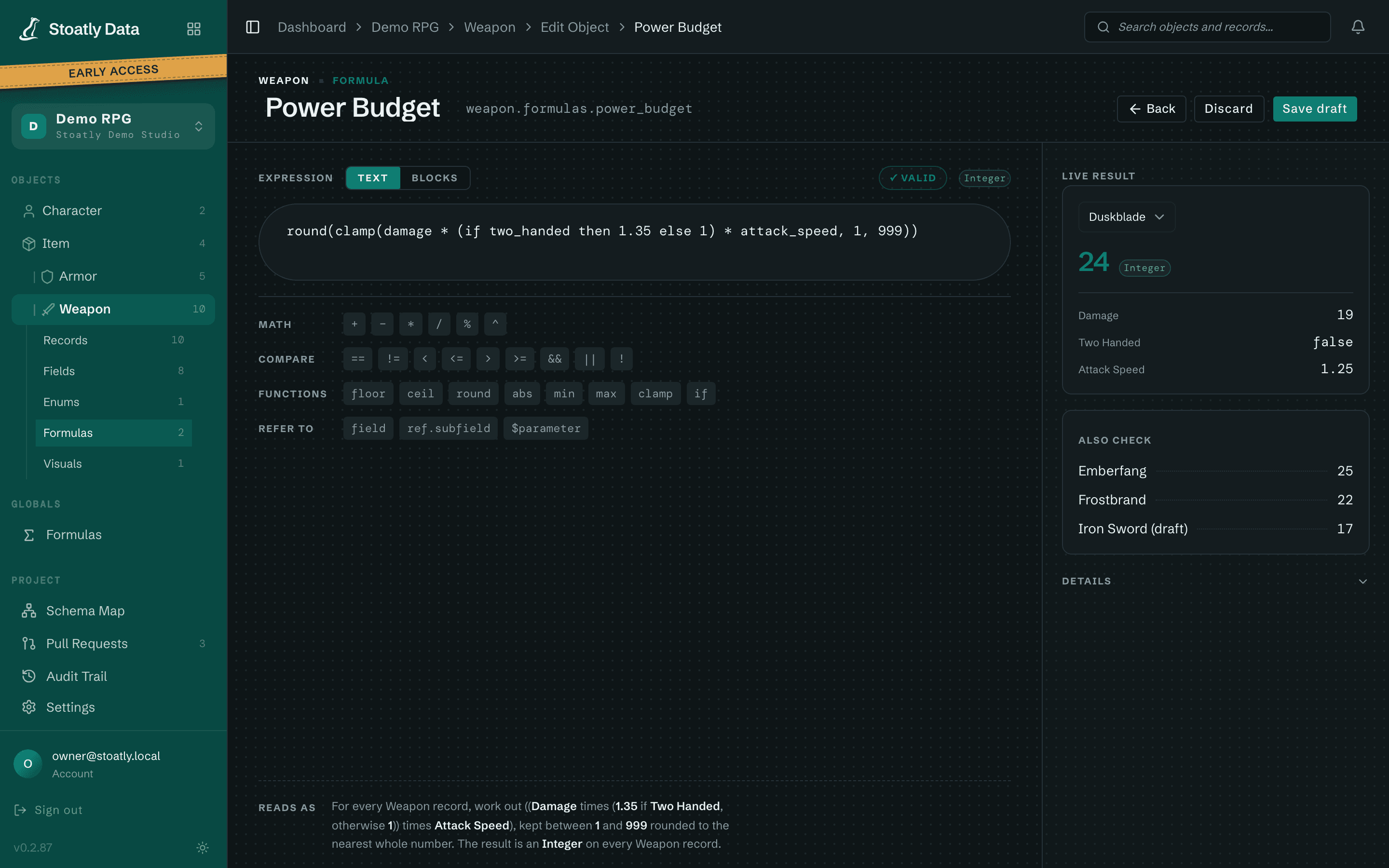Switch expression editor to BLOCKS mode
This screenshot has height=868, width=1389.
pos(435,178)
